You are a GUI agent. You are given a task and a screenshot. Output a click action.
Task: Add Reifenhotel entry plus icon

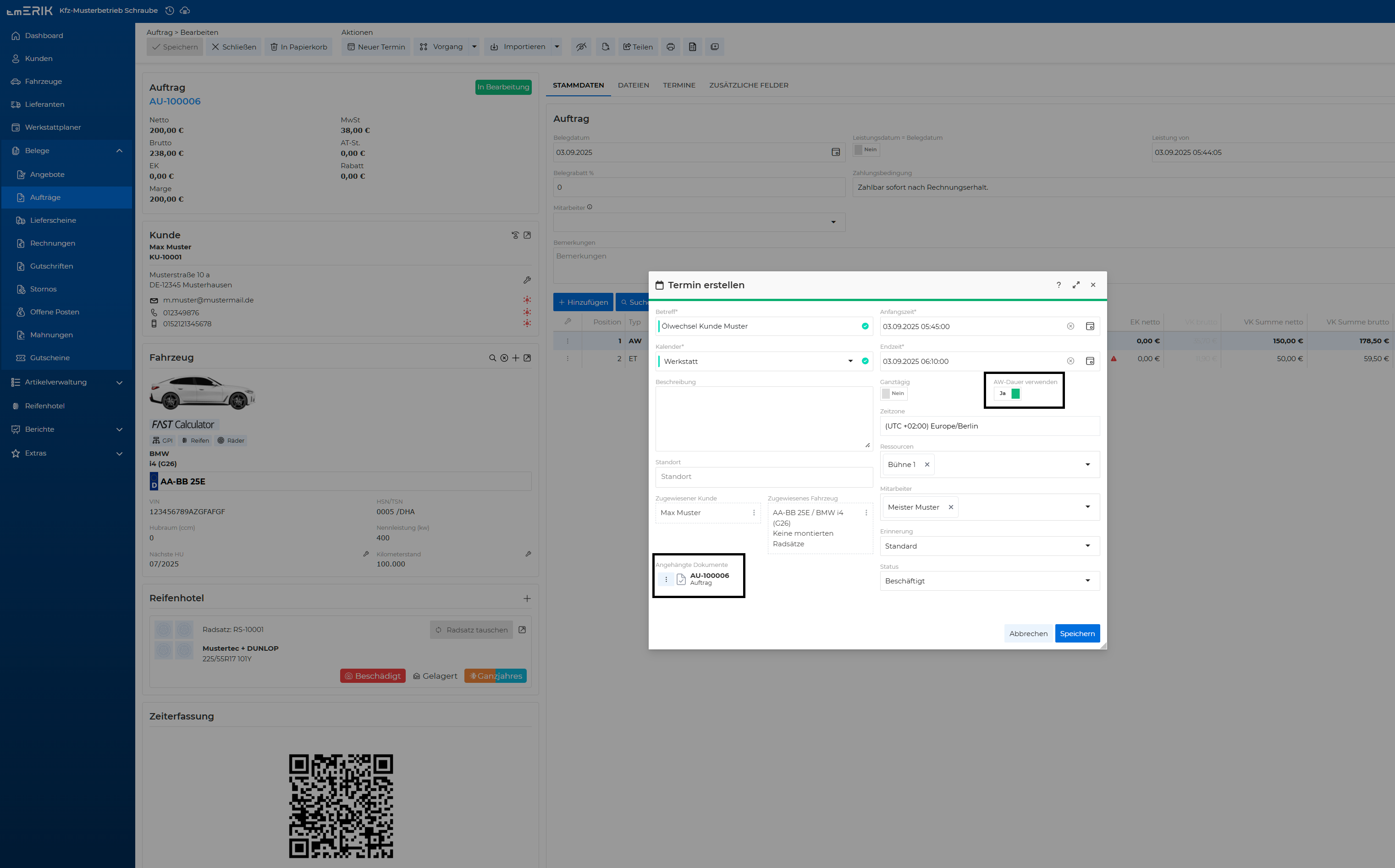527,599
